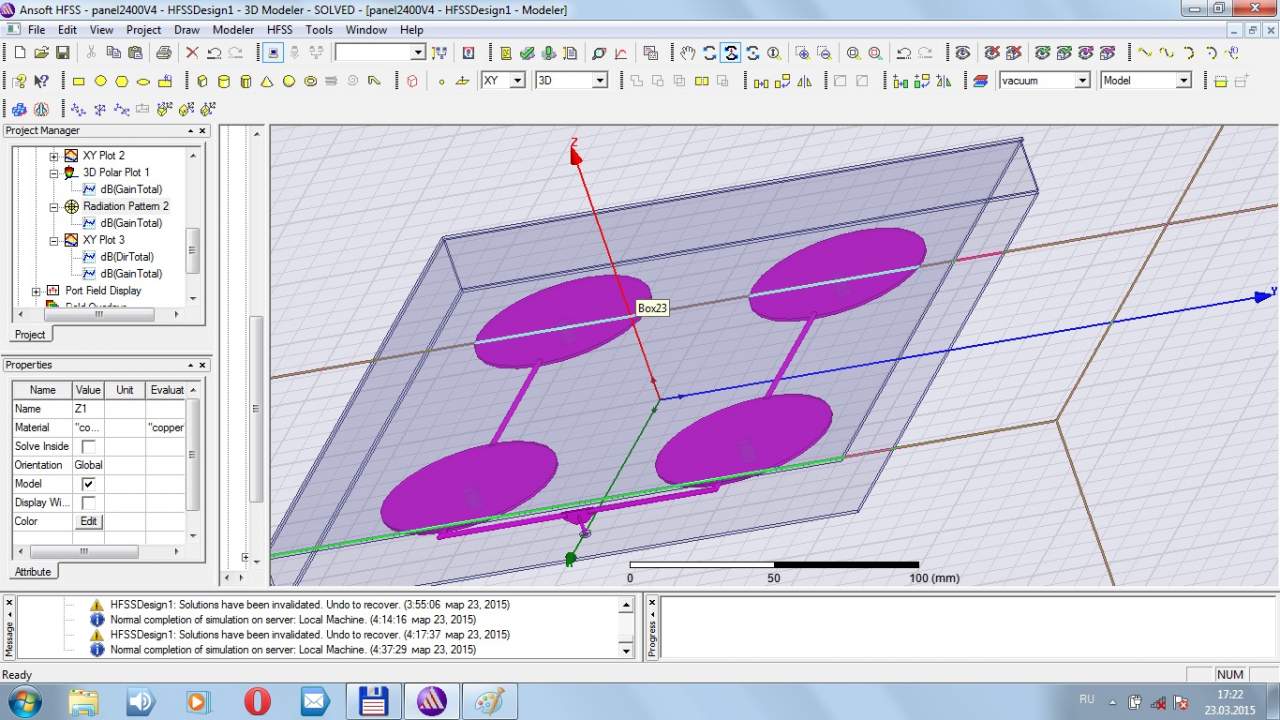Open the Modeler menu
This screenshot has width=1280, height=720.
pos(233,30)
